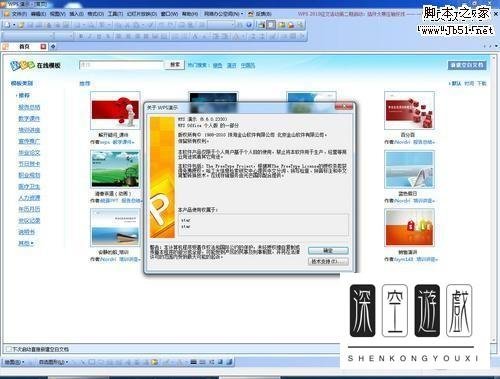500x379 pixels.
Task: Switch to the 首页 document tab
Action: 24,47
